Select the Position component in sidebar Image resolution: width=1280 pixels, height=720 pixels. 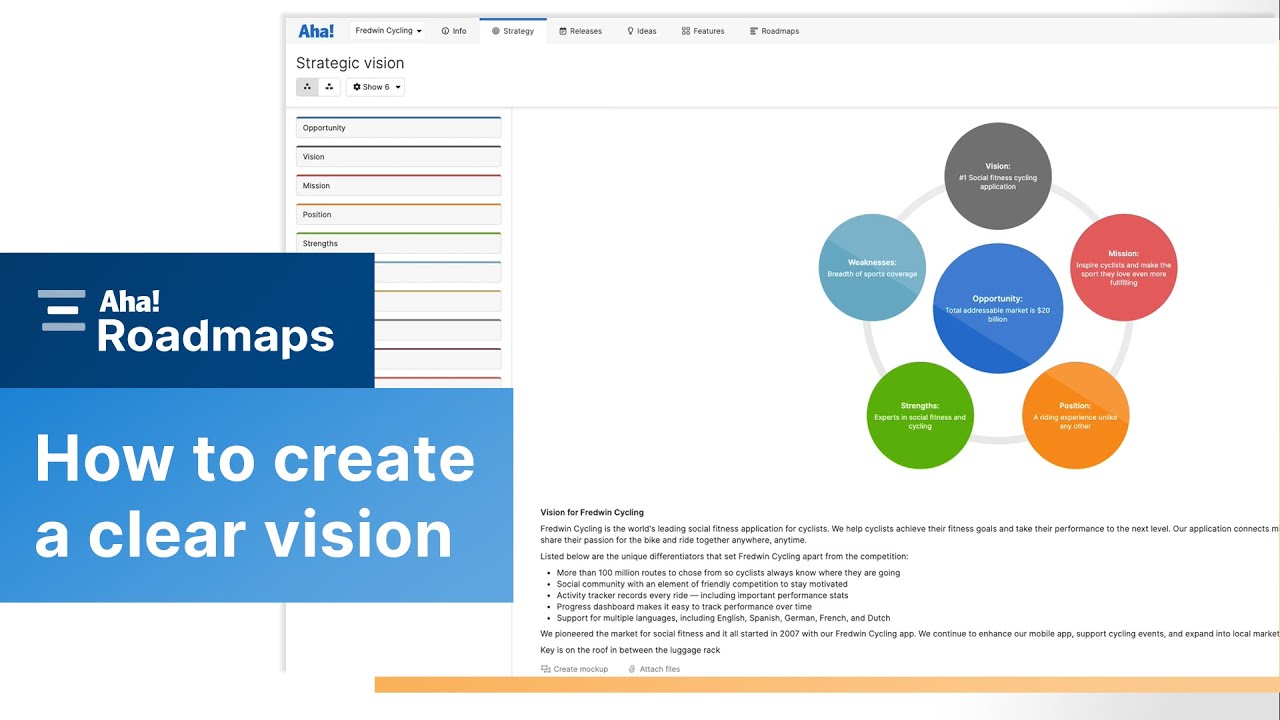(x=398, y=215)
